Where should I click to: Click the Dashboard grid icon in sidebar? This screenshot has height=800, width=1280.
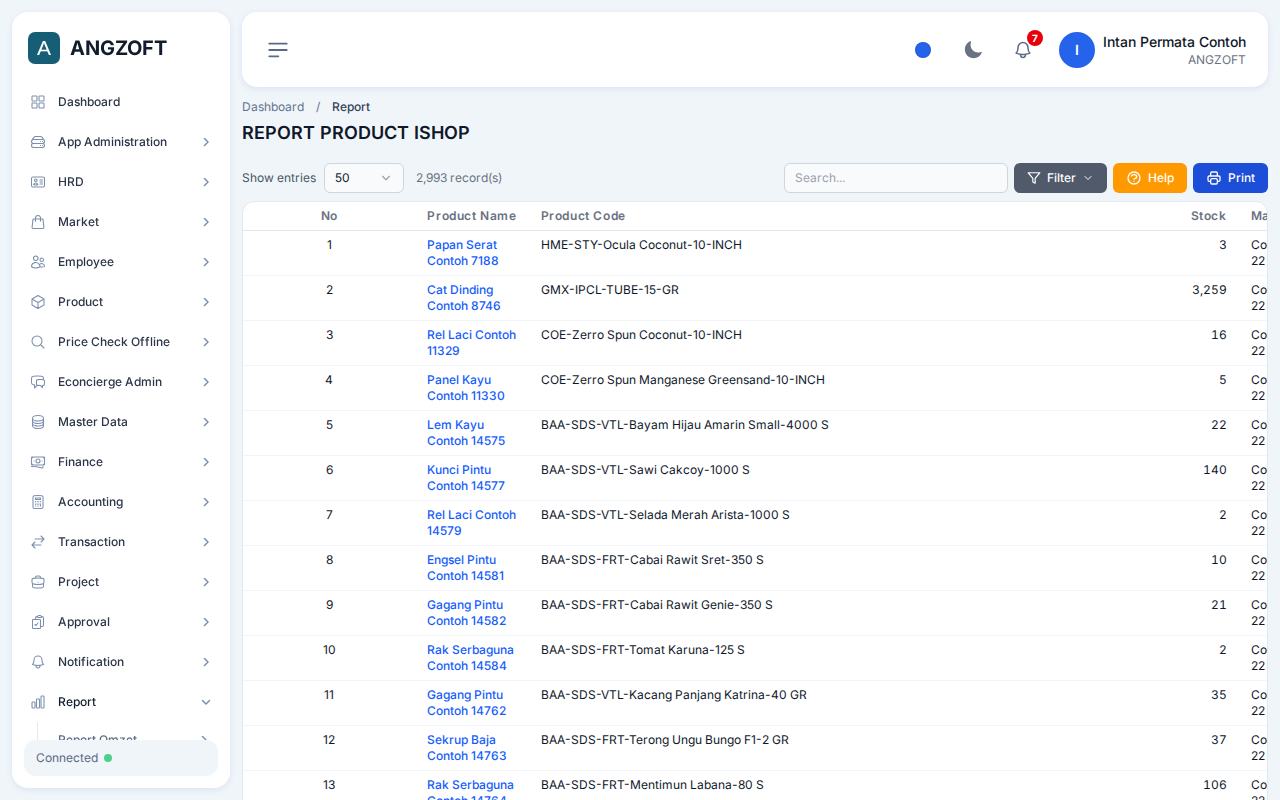[38, 102]
